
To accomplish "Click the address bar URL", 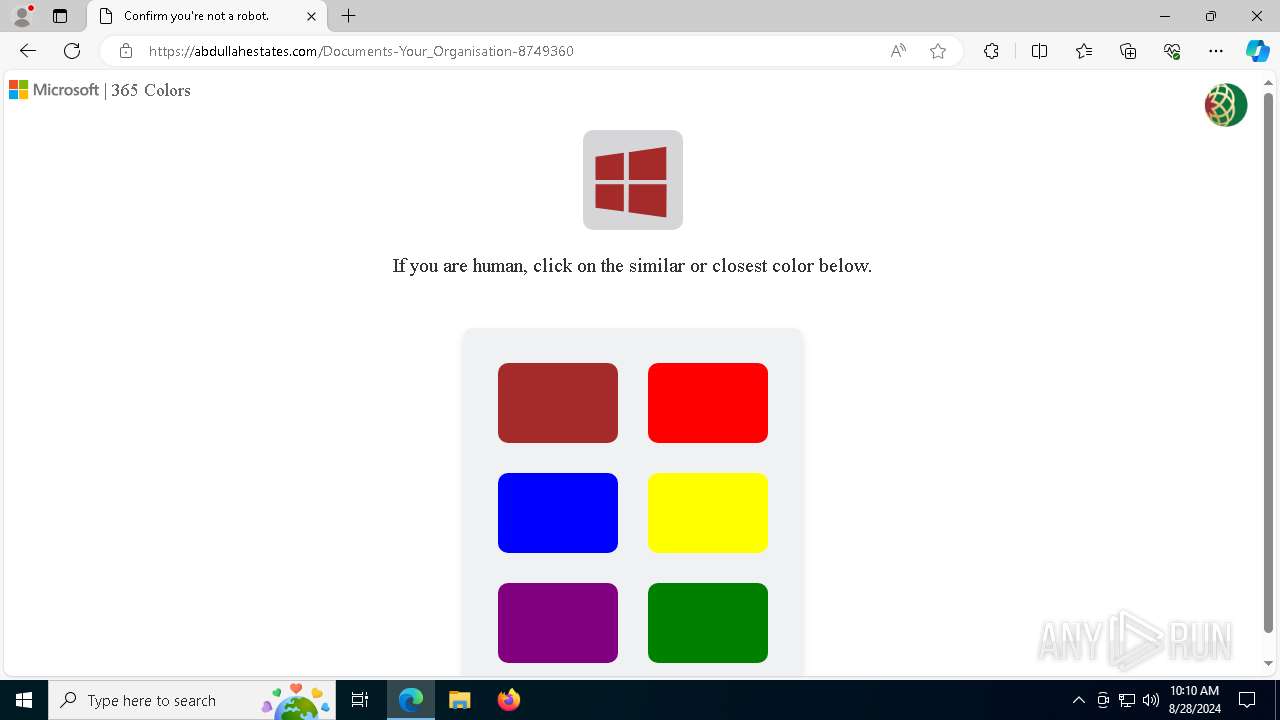I will 361,51.
